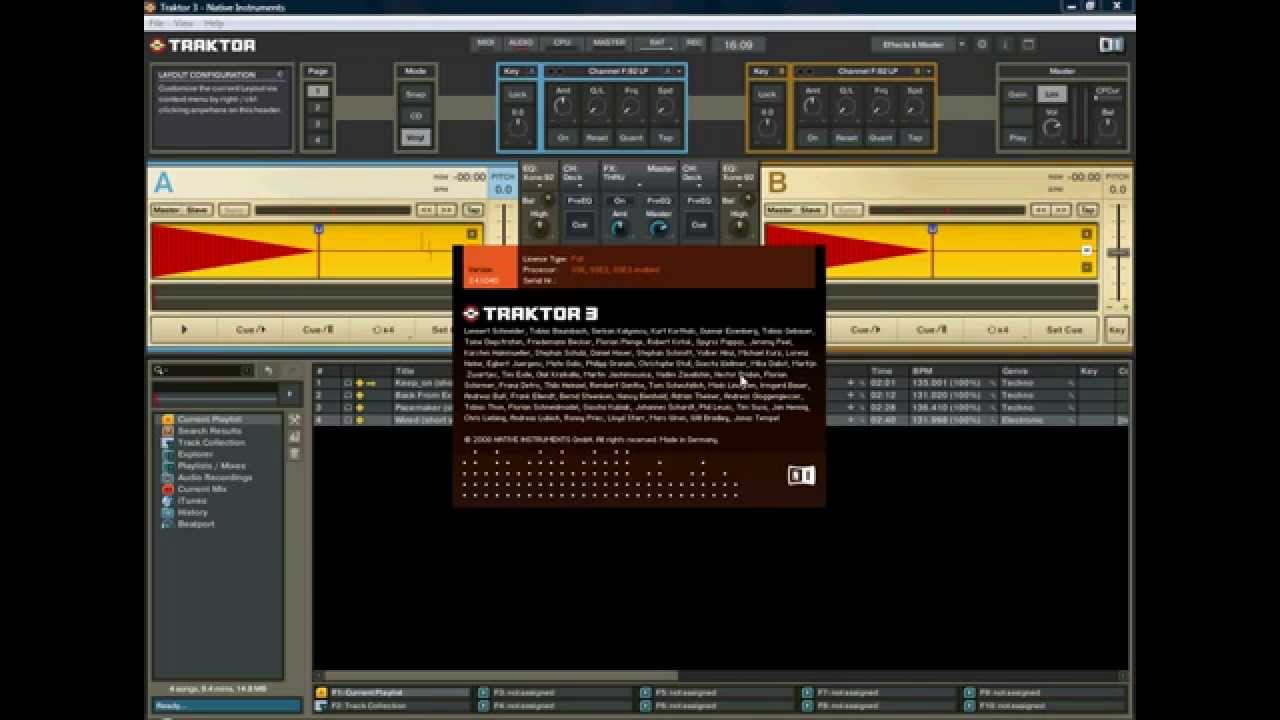
Task: Click the deck B Key button
Action: coord(1117,329)
